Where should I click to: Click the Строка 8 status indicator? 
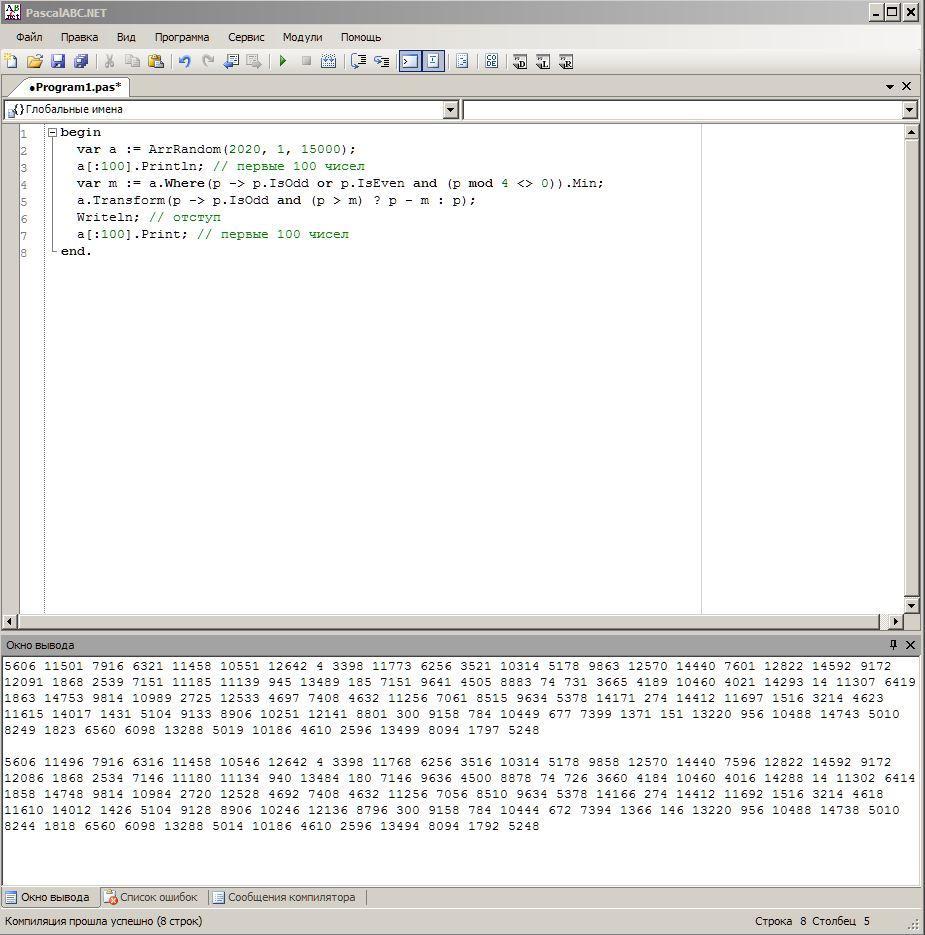pyautogui.click(x=779, y=921)
